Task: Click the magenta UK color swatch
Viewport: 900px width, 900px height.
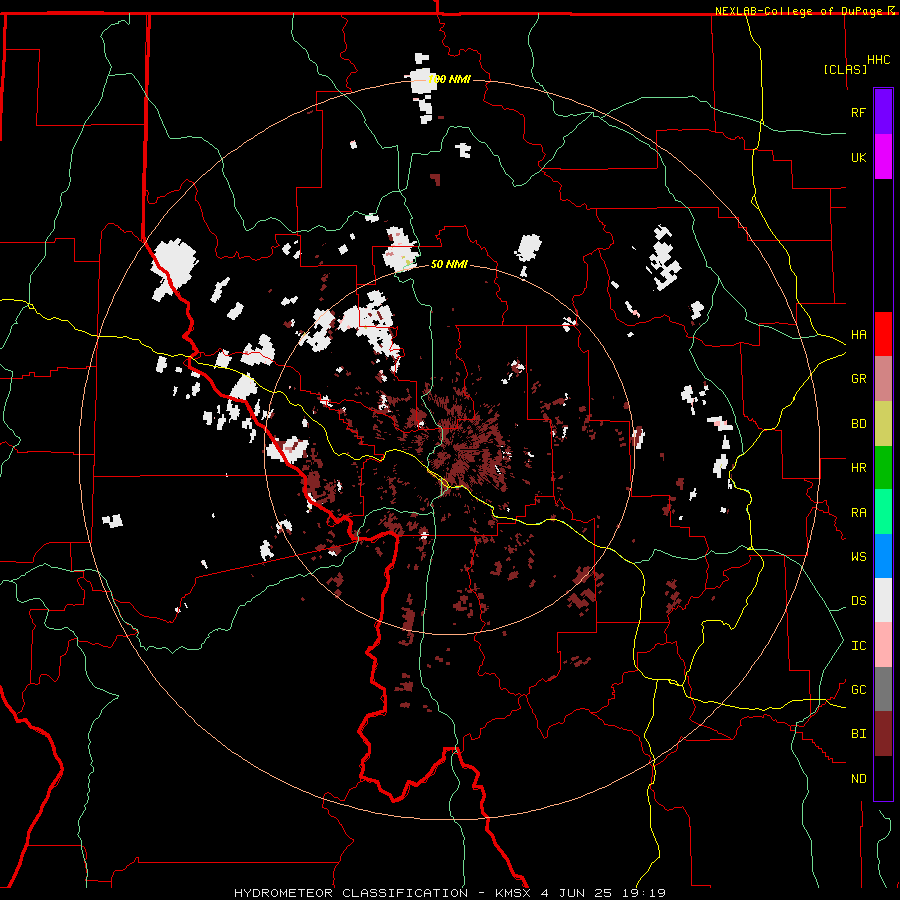Action: click(883, 157)
